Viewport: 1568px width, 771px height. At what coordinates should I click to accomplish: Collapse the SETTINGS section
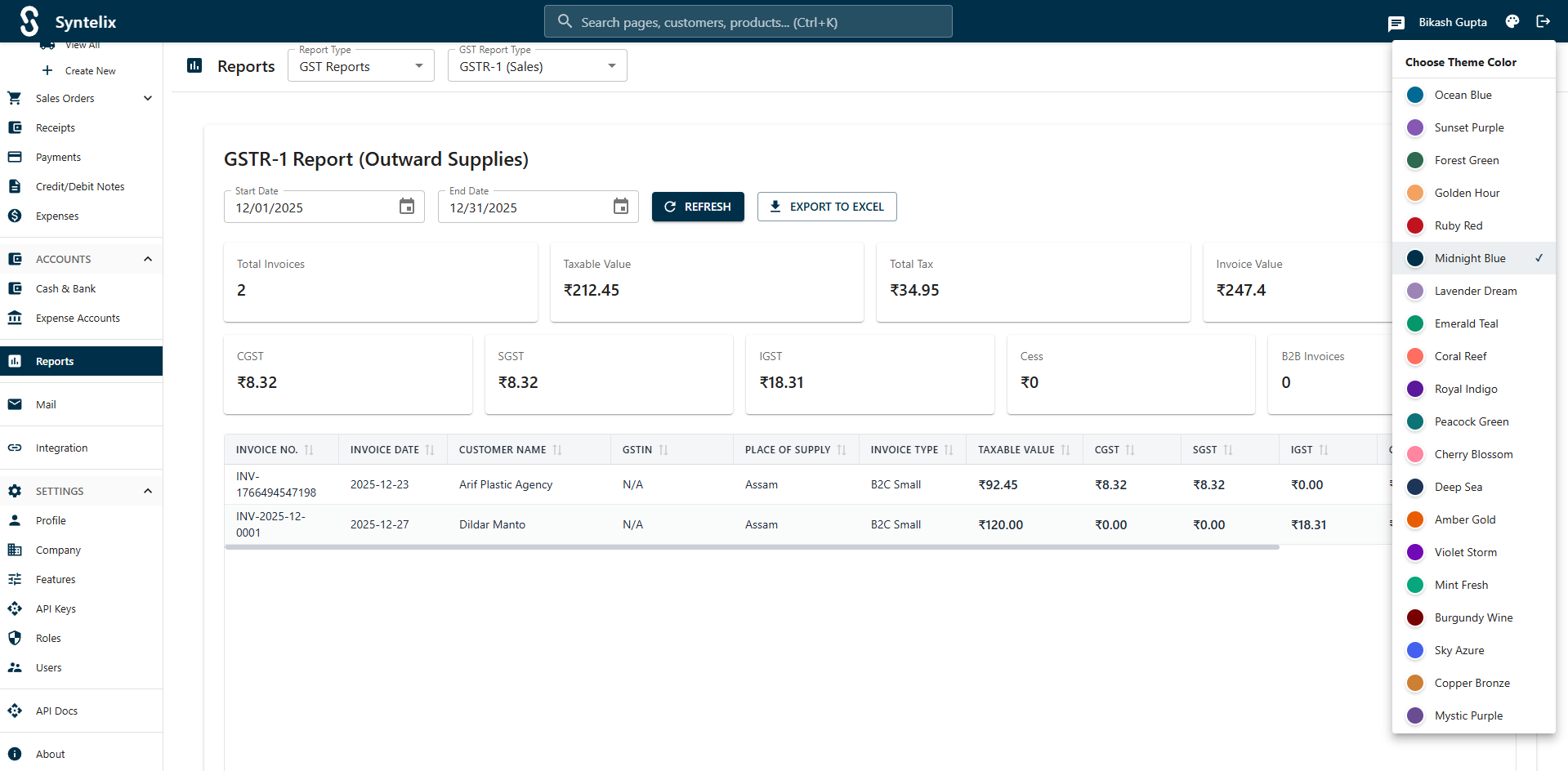[x=148, y=491]
